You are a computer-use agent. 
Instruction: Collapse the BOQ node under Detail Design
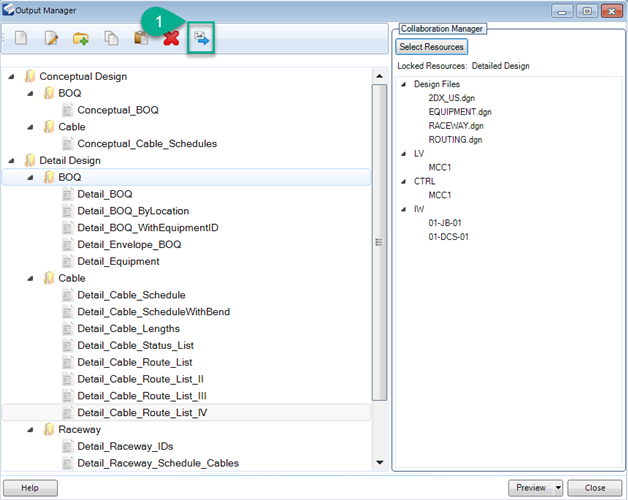[30, 177]
